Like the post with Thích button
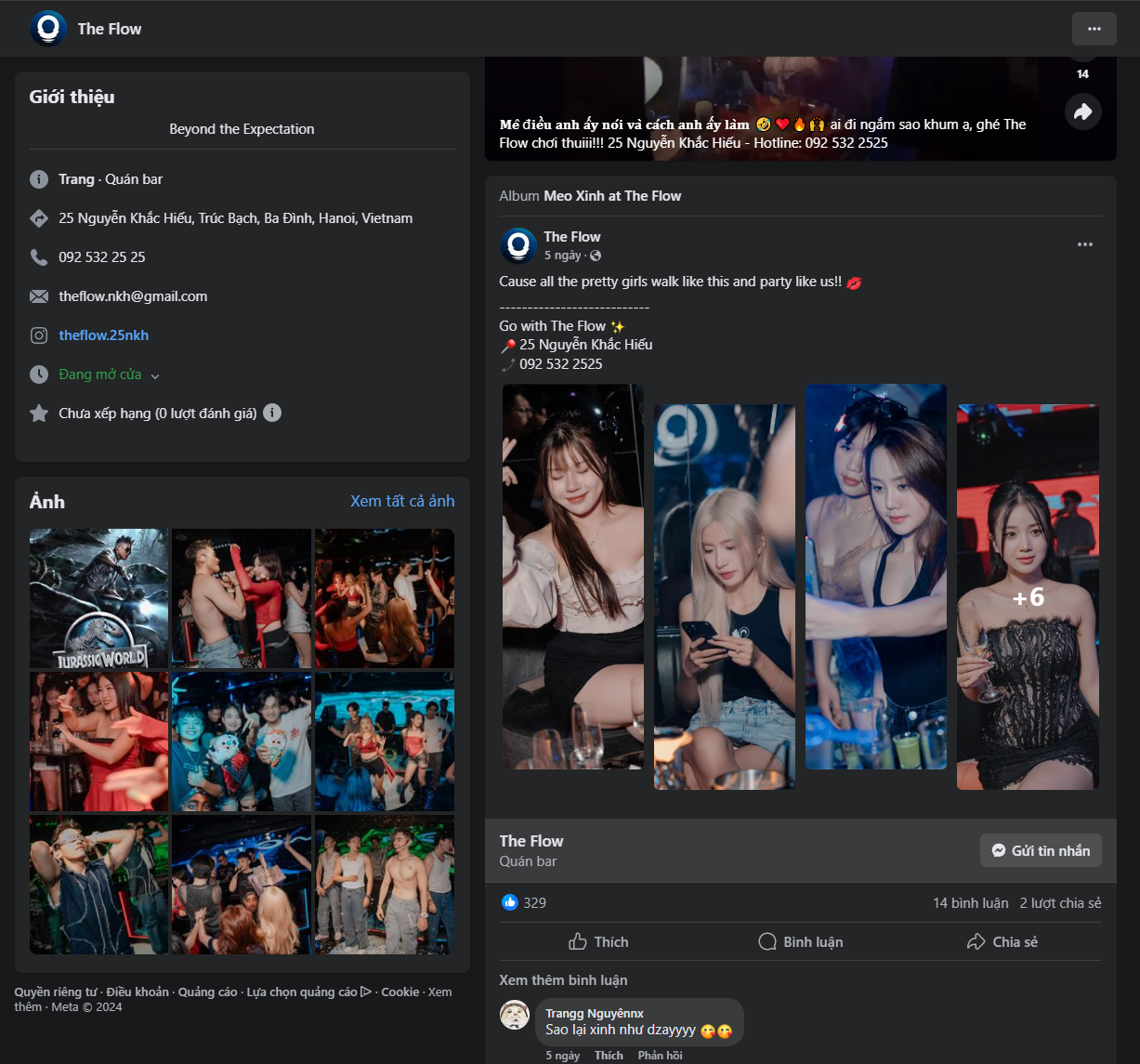1140x1064 pixels. coord(598,941)
